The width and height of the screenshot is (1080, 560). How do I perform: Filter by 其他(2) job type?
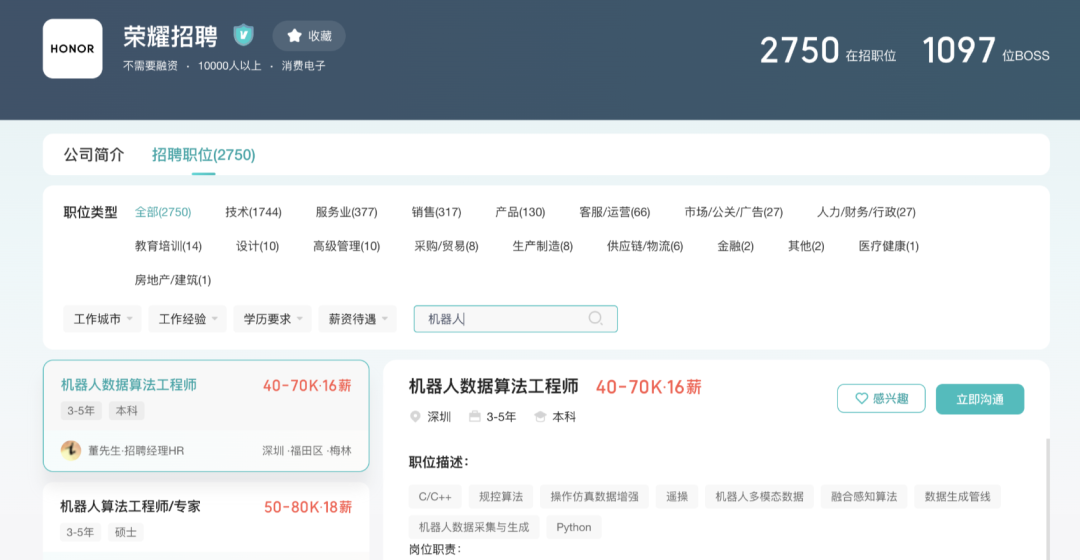(x=806, y=246)
